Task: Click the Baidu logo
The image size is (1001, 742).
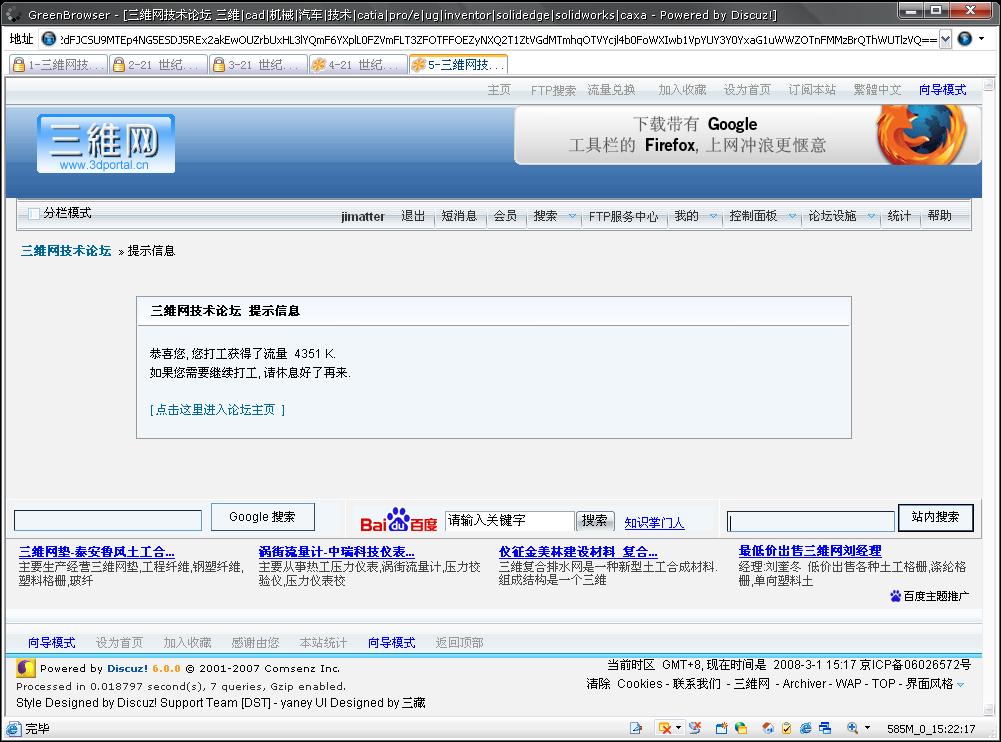Action: [398, 520]
